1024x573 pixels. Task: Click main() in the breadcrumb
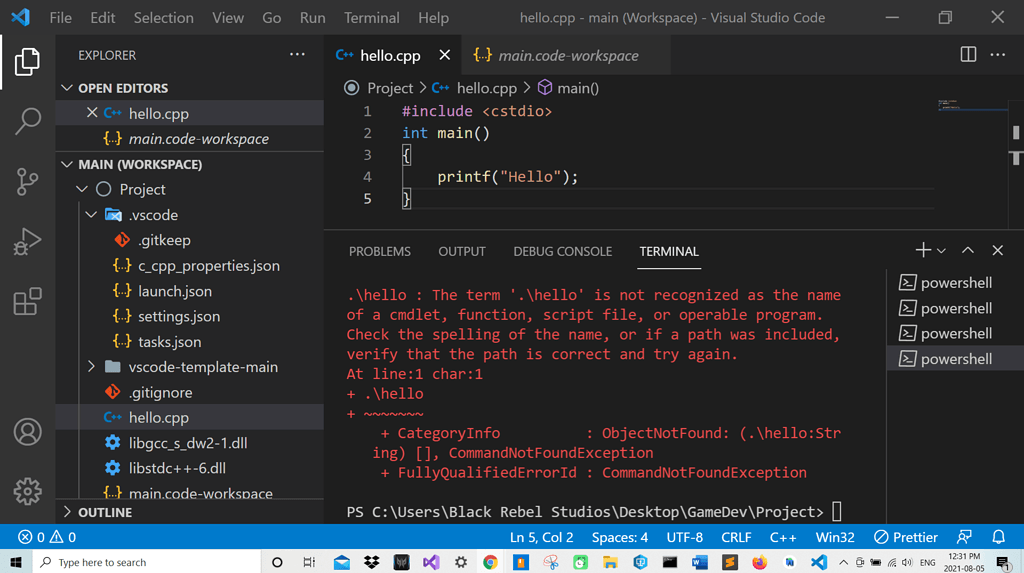(577, 88)
